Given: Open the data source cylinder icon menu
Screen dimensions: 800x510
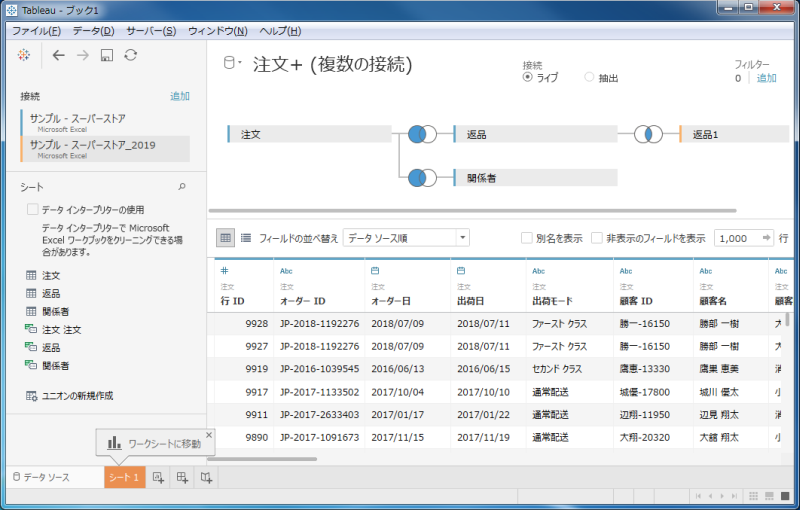Looking at the screenshot, I should point(232,63).
